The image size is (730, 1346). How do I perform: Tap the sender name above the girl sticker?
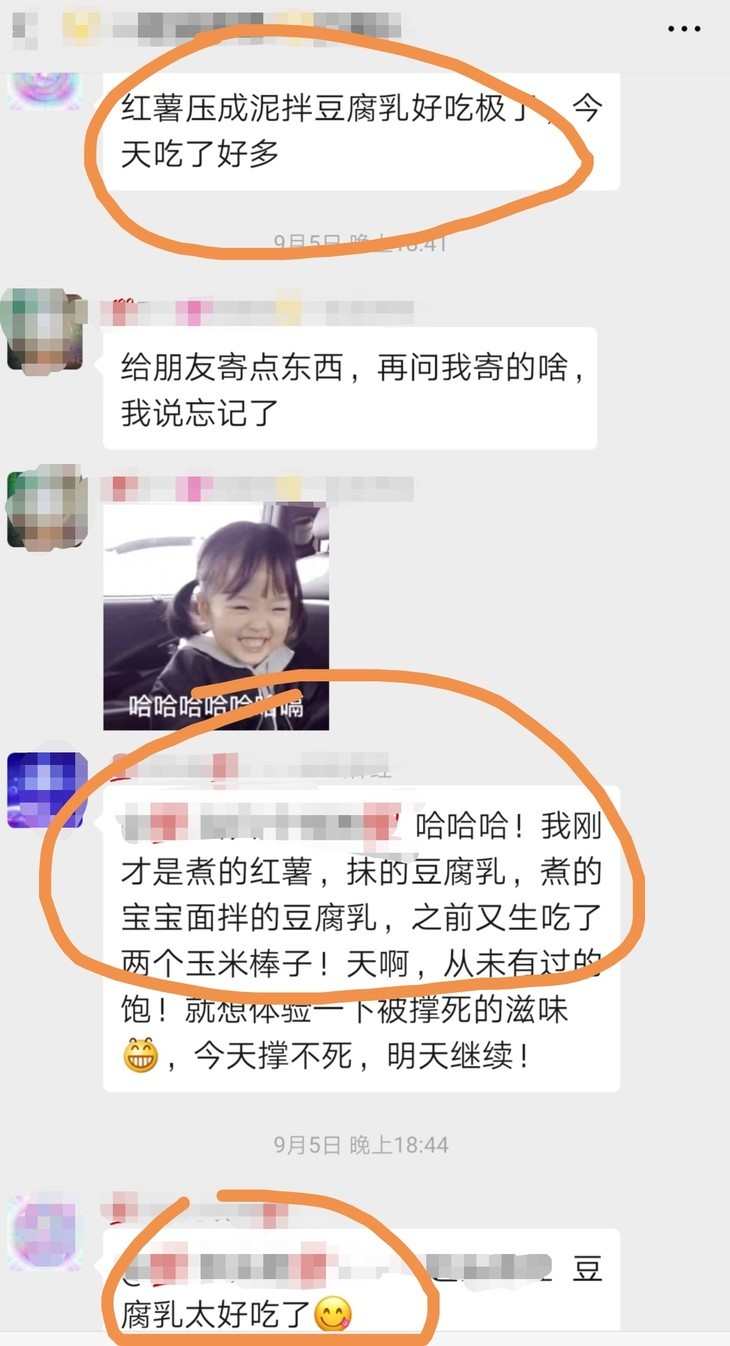258,489
